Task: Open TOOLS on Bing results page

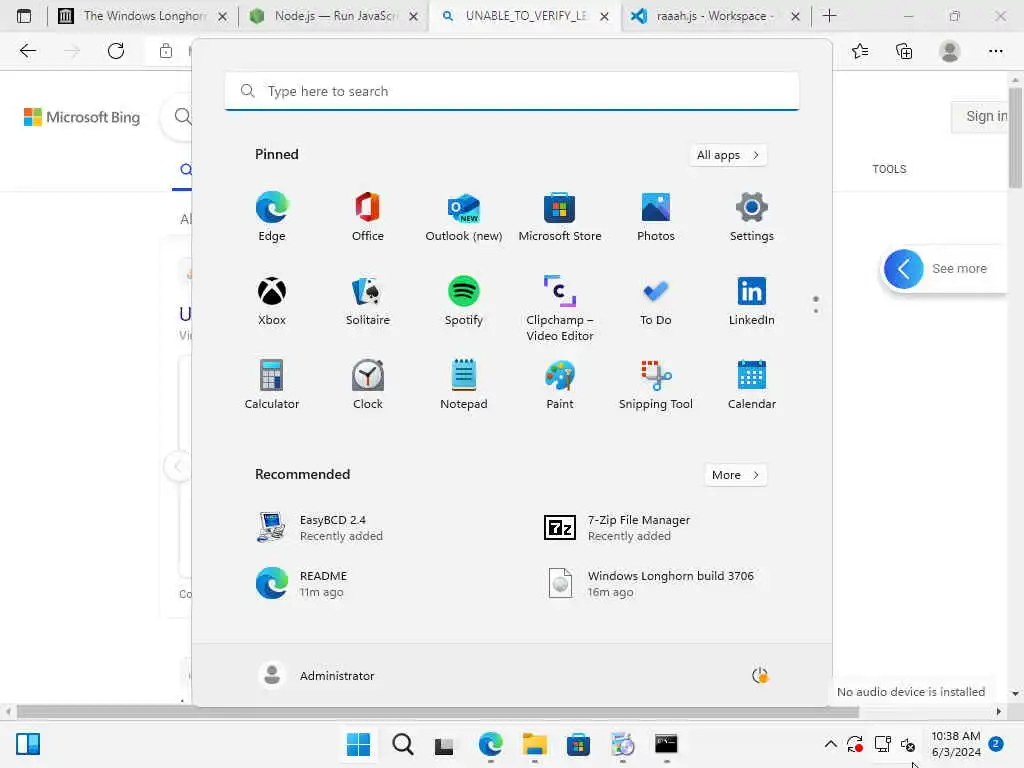Action: coord(889,169)
